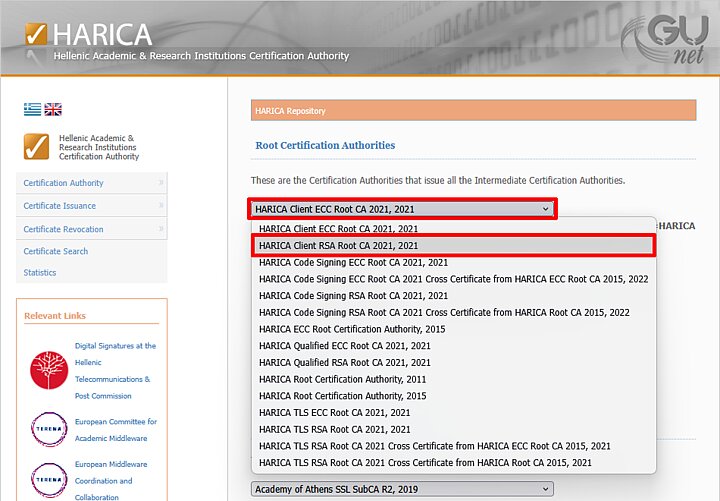This screenshot has width=720, height=501.
Task: Open the Academy of Athens SSL SubCA dropdown
Action: [402, 488]
